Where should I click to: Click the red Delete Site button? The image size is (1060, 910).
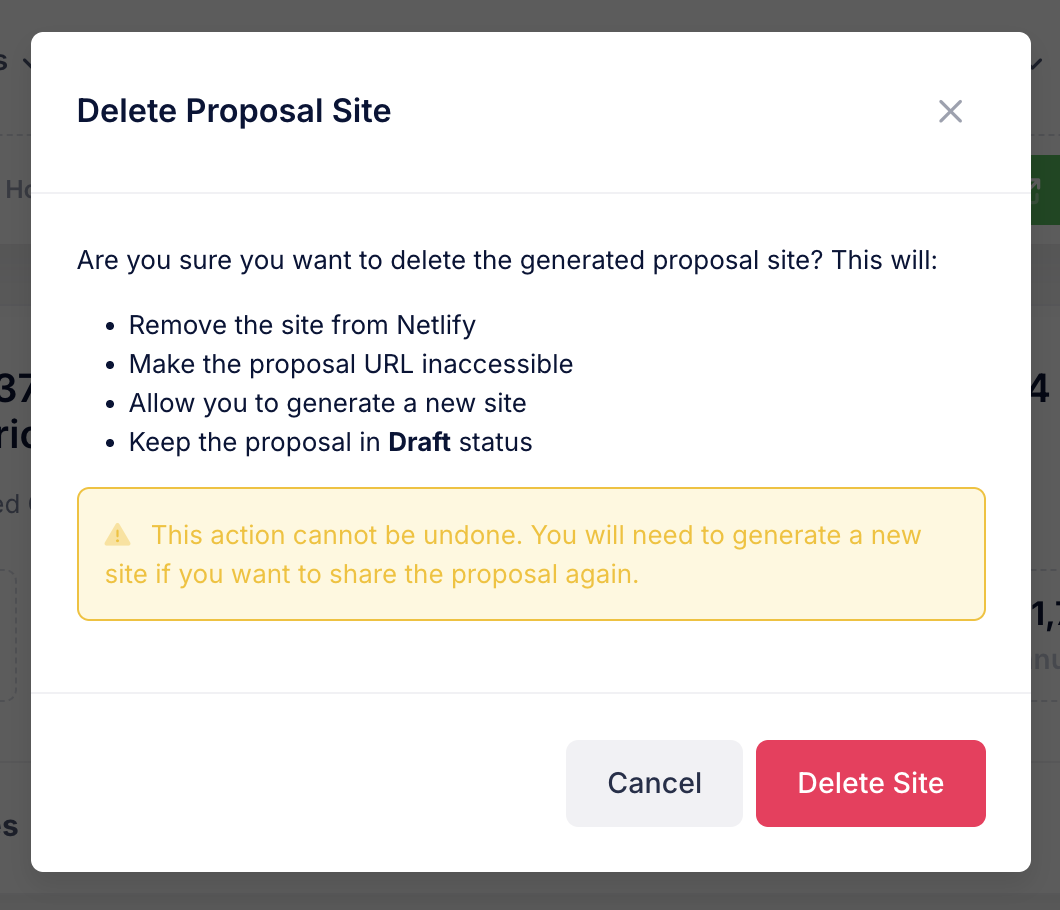point(870,783)
